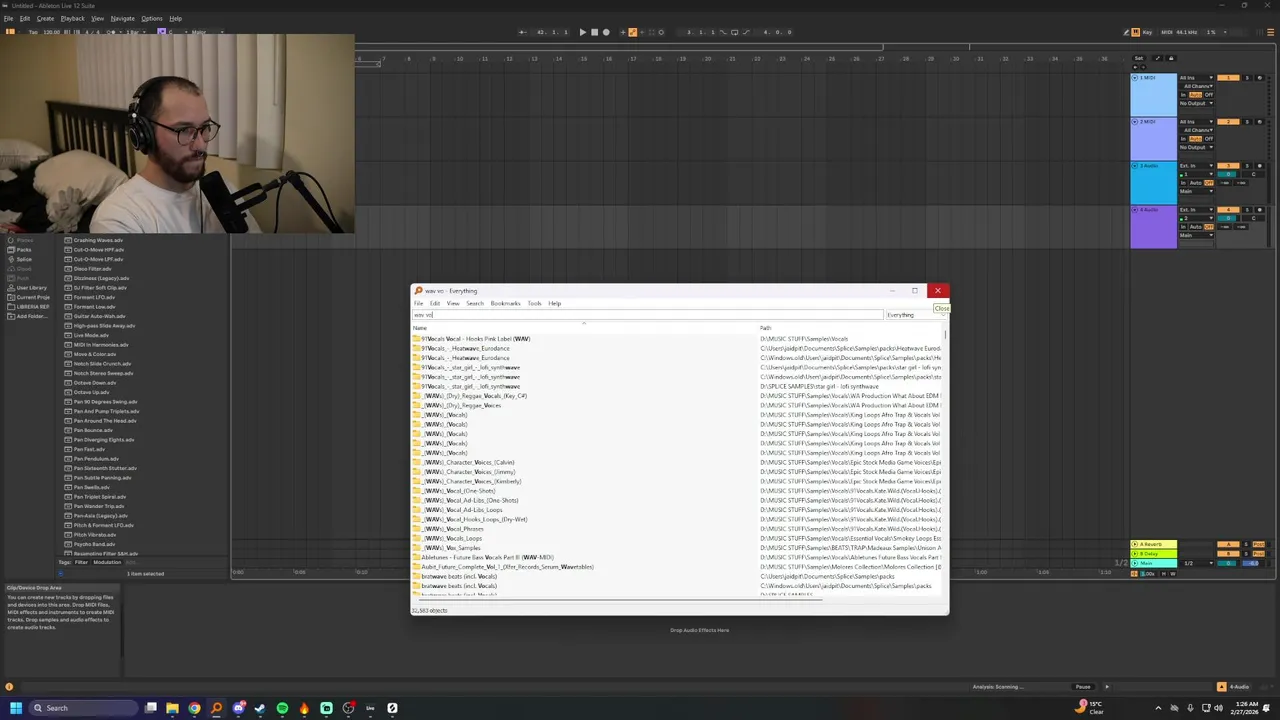Select Pitch Vibrato.adv preset
This screenshot has width=1280, height=720.
91,535
